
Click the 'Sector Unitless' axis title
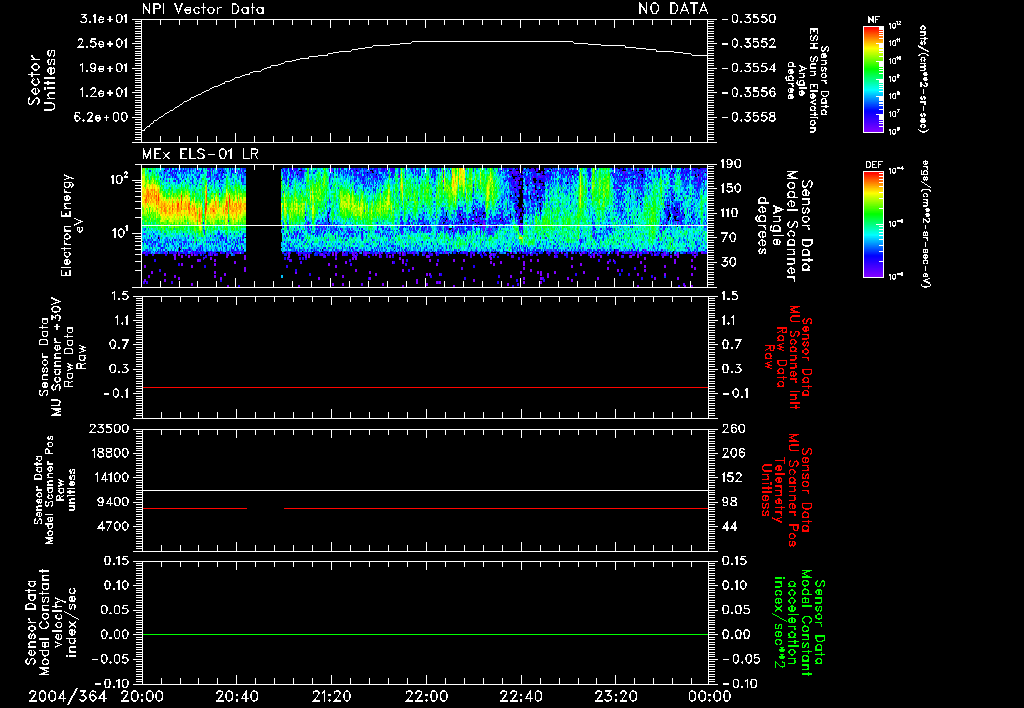[42, 80]
